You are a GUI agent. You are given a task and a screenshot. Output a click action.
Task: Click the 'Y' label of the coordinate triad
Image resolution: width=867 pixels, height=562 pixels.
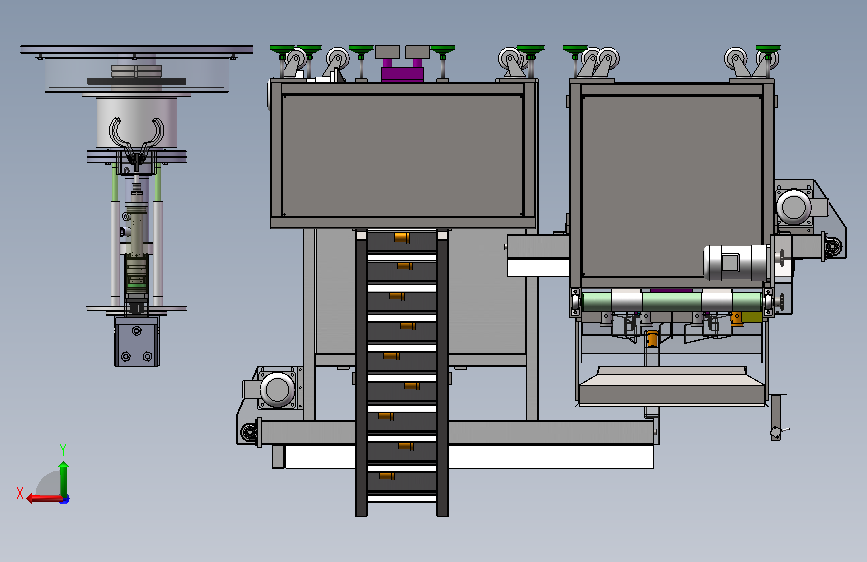[63, 449]
